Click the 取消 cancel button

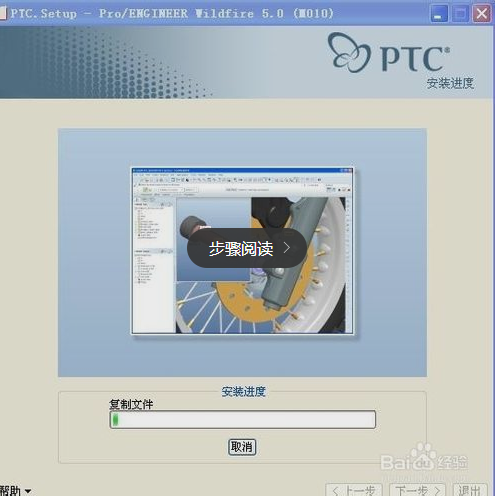pyautogui.click(x=242, y=447)
